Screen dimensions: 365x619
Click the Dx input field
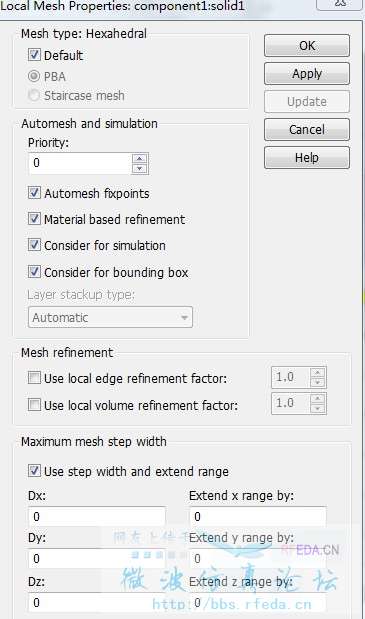[x=97, y=516]
